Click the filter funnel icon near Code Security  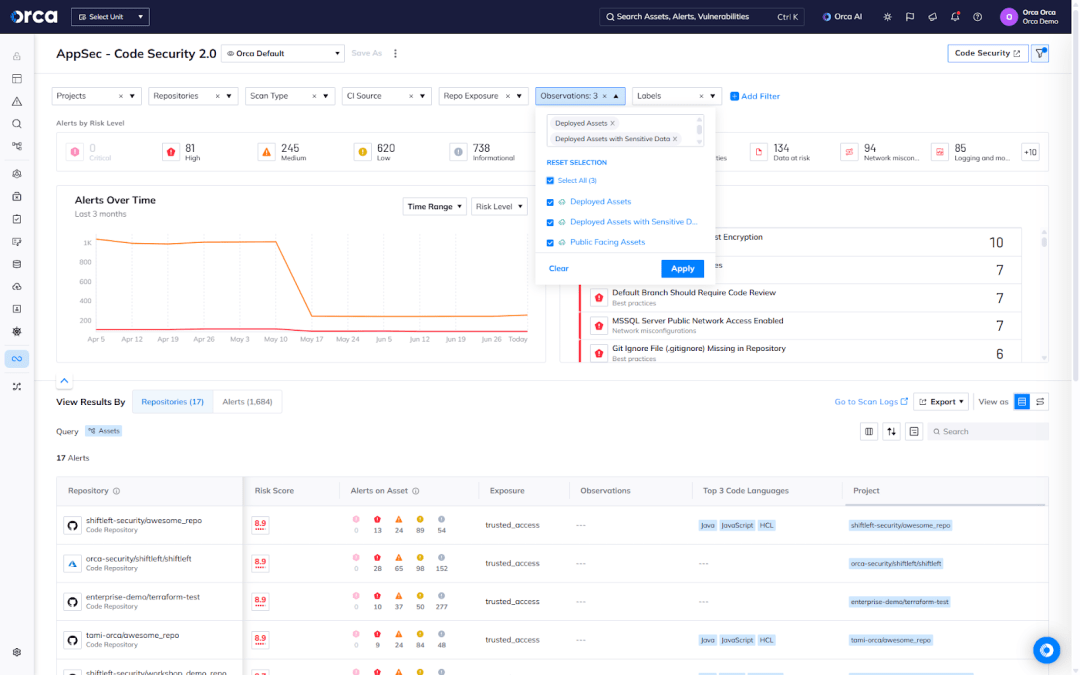tap(1040, 53)
